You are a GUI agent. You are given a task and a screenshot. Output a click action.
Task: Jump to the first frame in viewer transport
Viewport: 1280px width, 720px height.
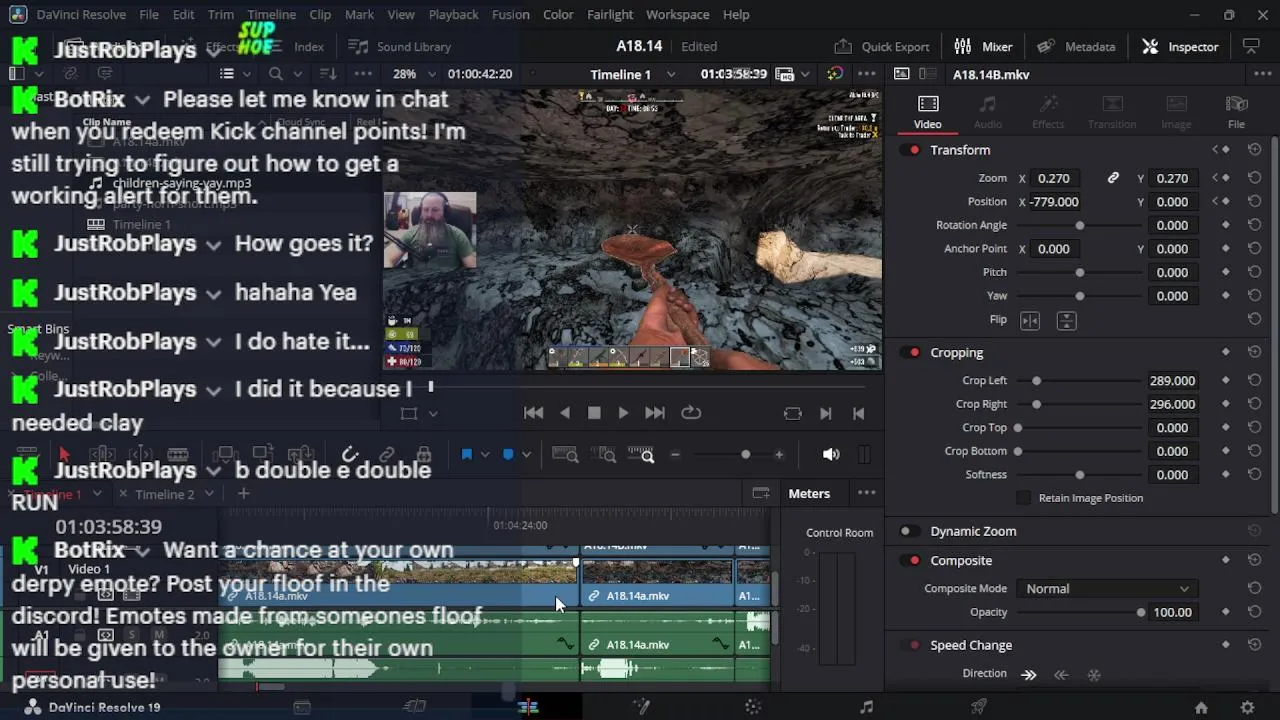(534, 413)
